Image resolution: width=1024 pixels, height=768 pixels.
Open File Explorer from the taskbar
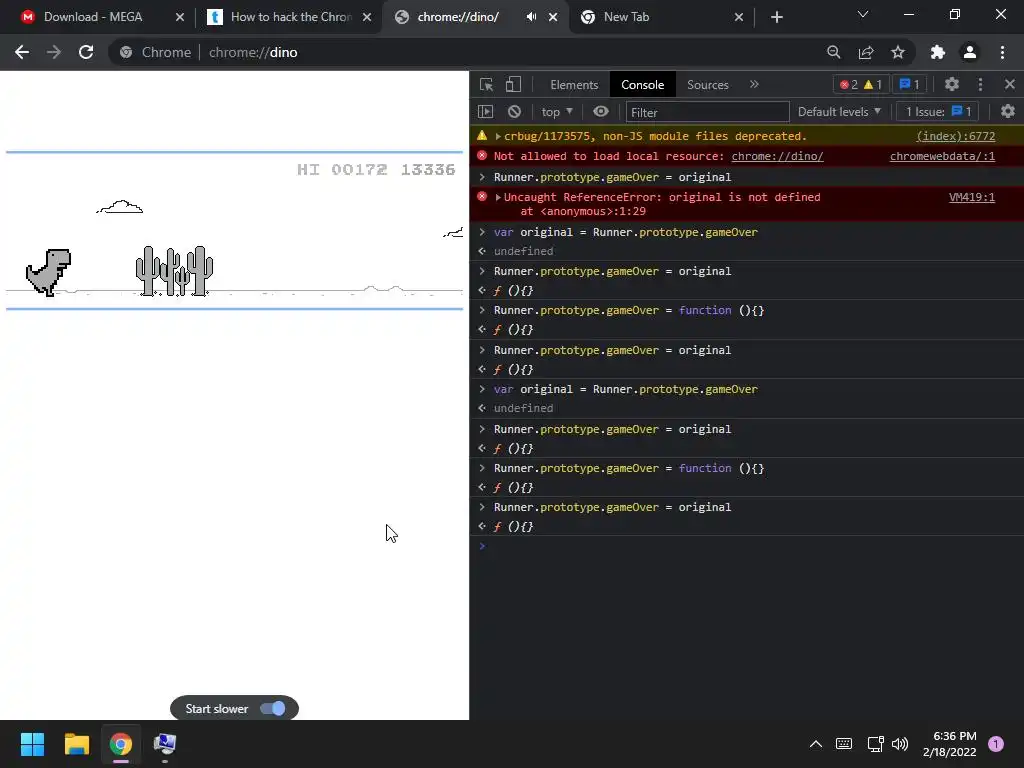click(x=76, y=744)
